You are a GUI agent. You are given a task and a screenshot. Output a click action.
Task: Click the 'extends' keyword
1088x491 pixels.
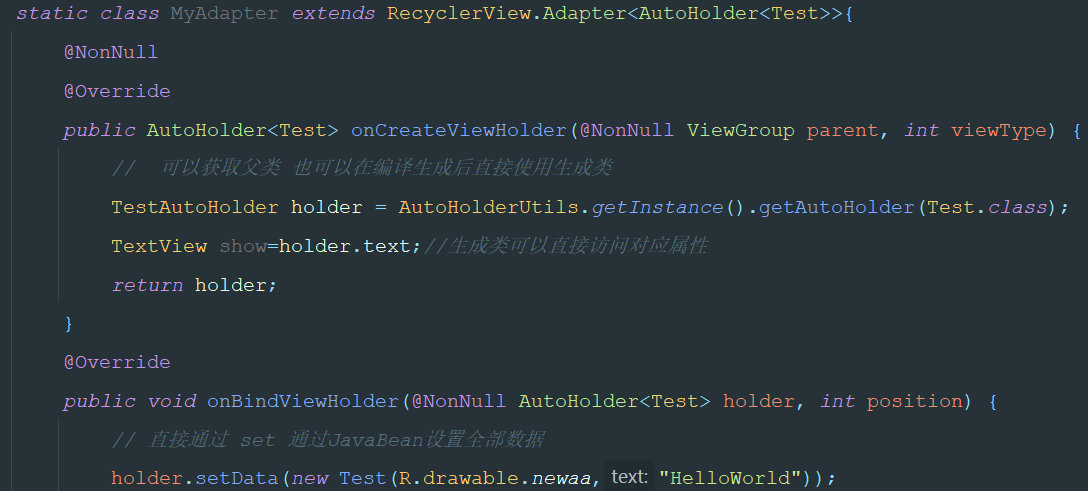[x=334, y=13]
